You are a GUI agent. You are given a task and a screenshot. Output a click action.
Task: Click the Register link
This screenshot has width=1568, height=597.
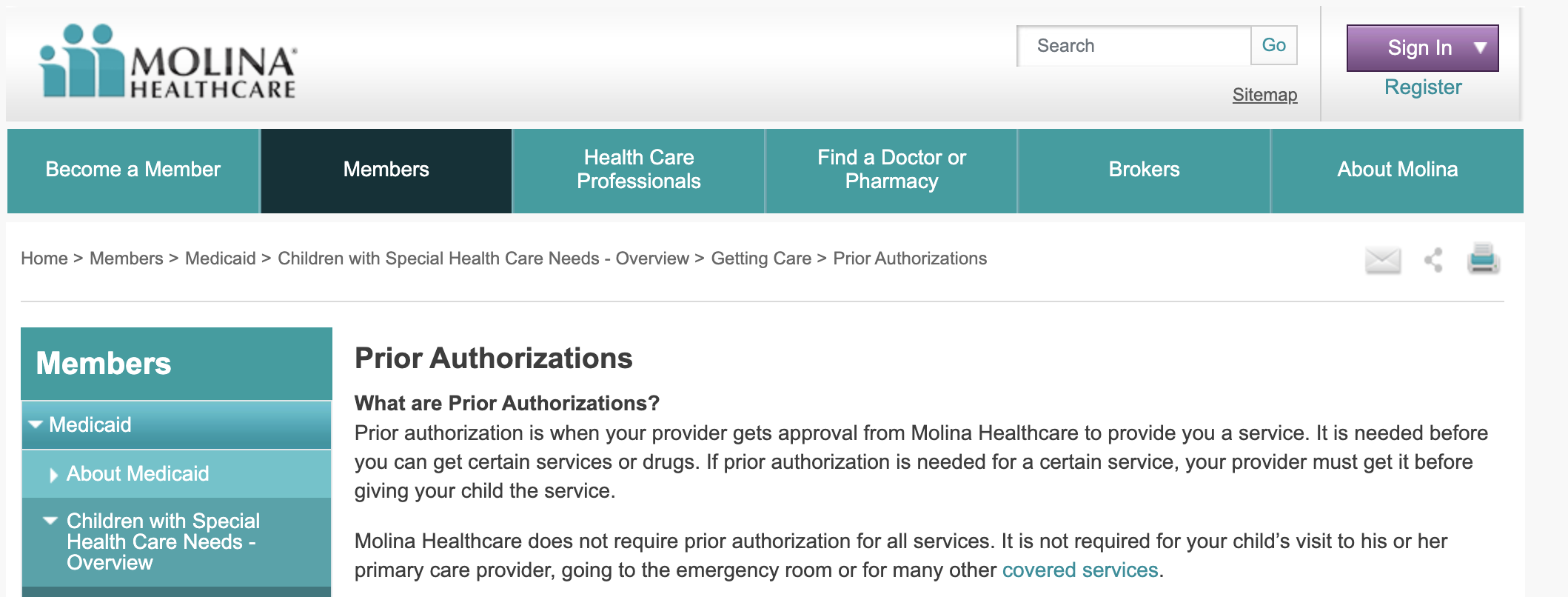(x=1423, y=87)
